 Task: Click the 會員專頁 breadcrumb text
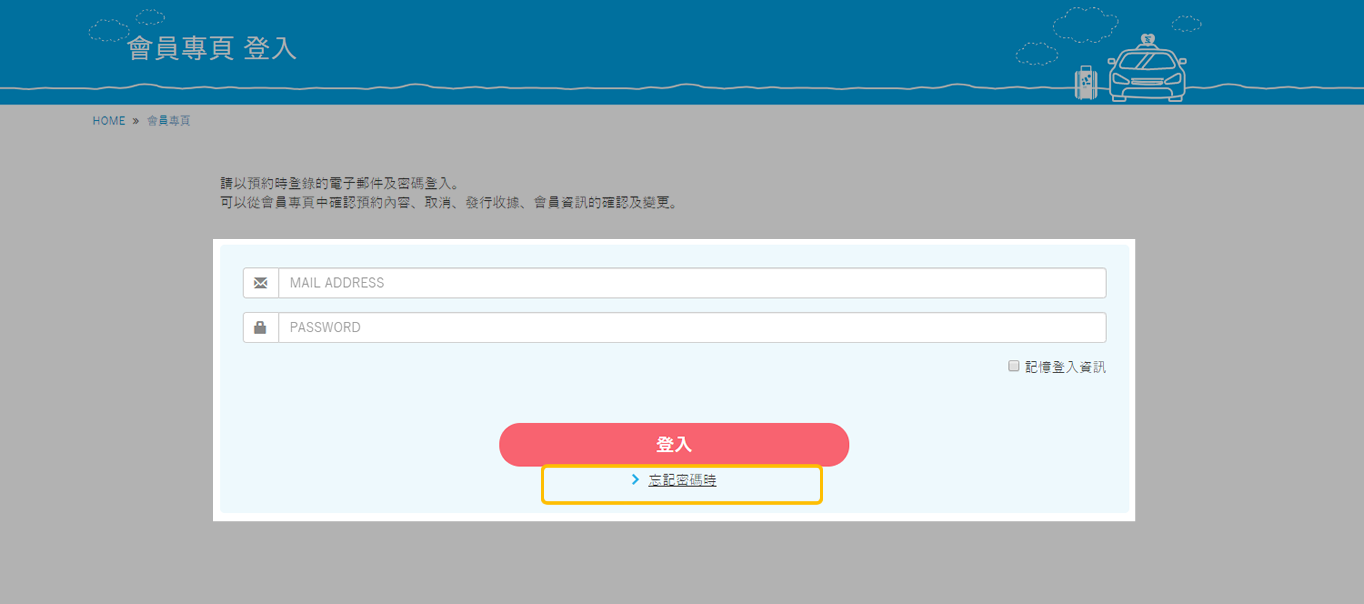168,121
